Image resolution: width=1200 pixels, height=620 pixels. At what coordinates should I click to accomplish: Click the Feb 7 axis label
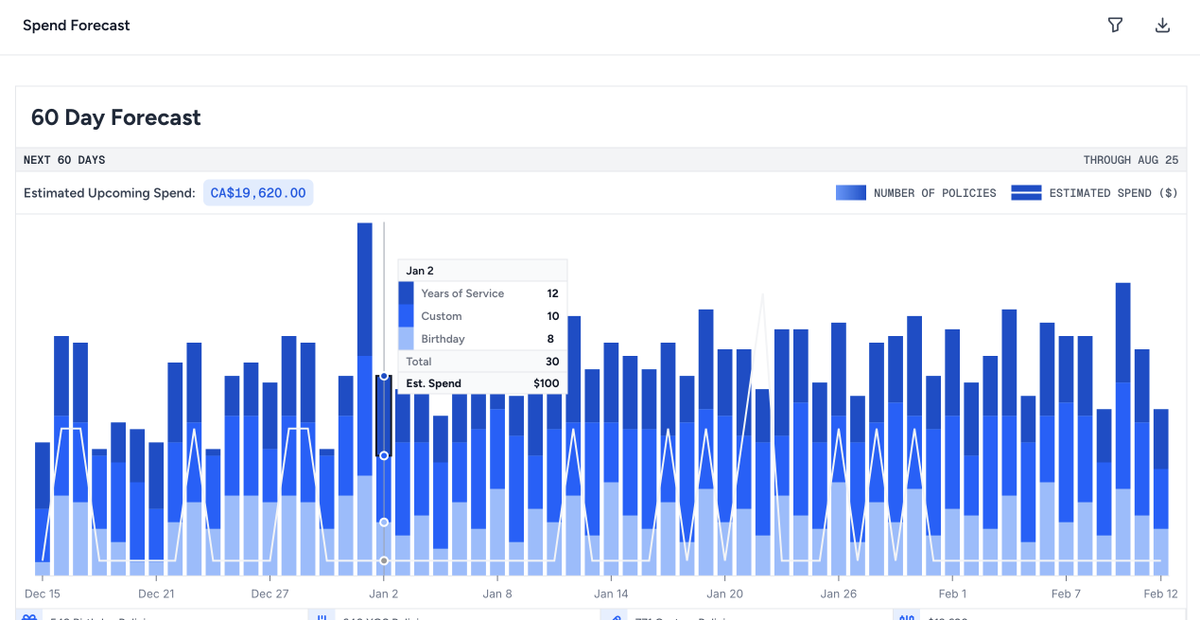coord(1066,594)
